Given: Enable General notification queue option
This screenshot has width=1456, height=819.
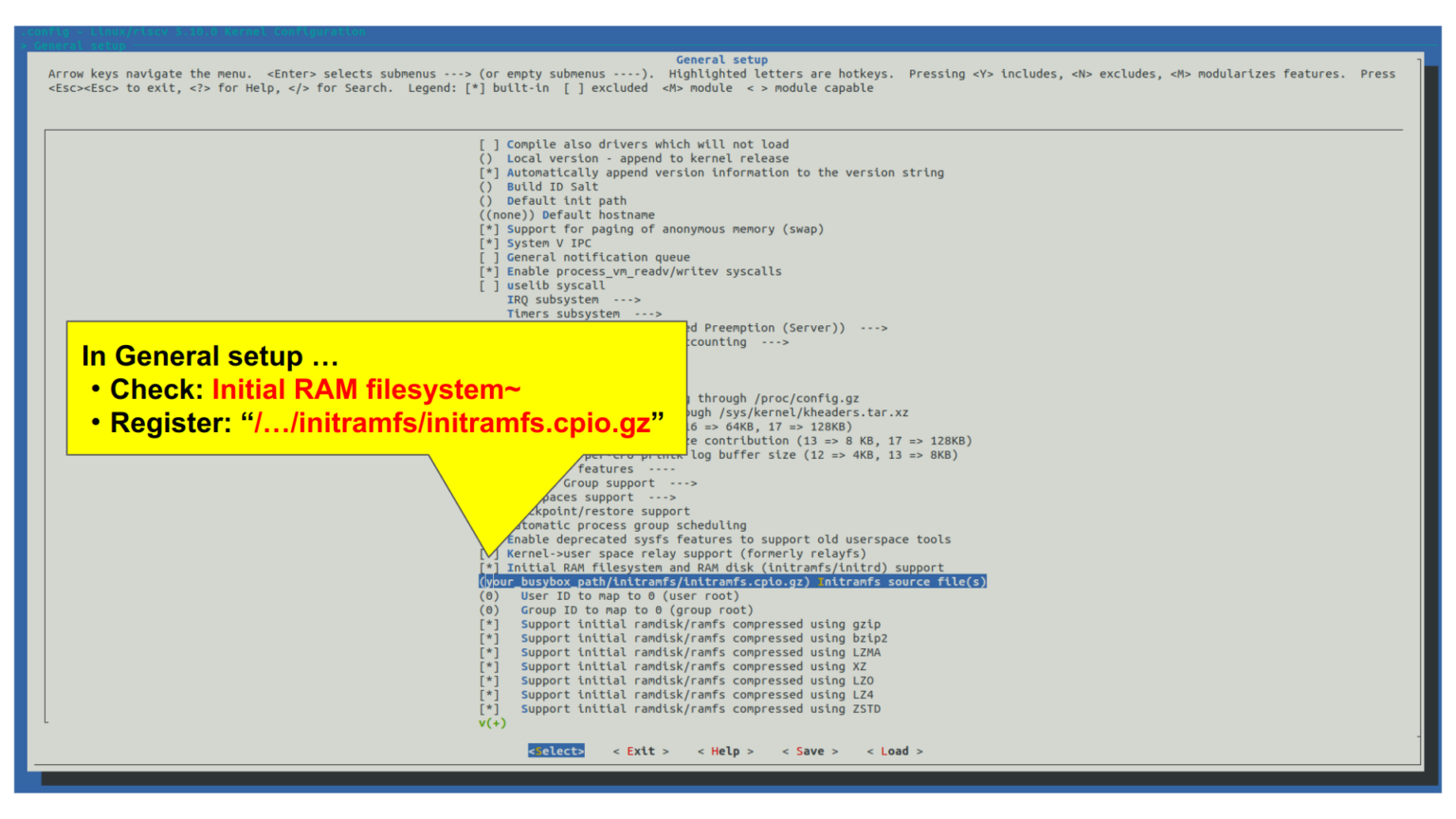Looking at the screenshot, I should 597,257.
